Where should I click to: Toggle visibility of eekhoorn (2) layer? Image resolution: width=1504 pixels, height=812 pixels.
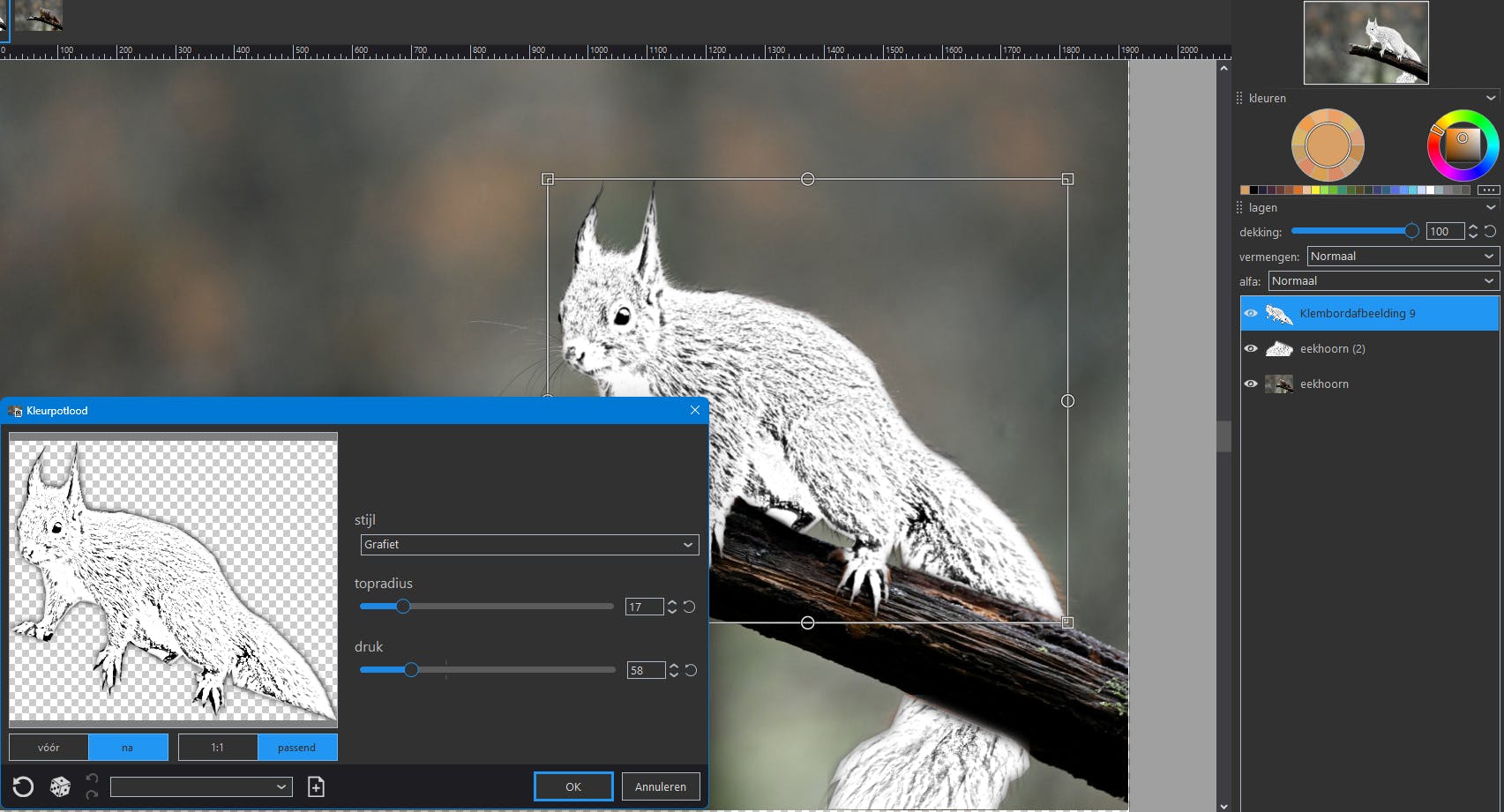[x=1251, y=348]
